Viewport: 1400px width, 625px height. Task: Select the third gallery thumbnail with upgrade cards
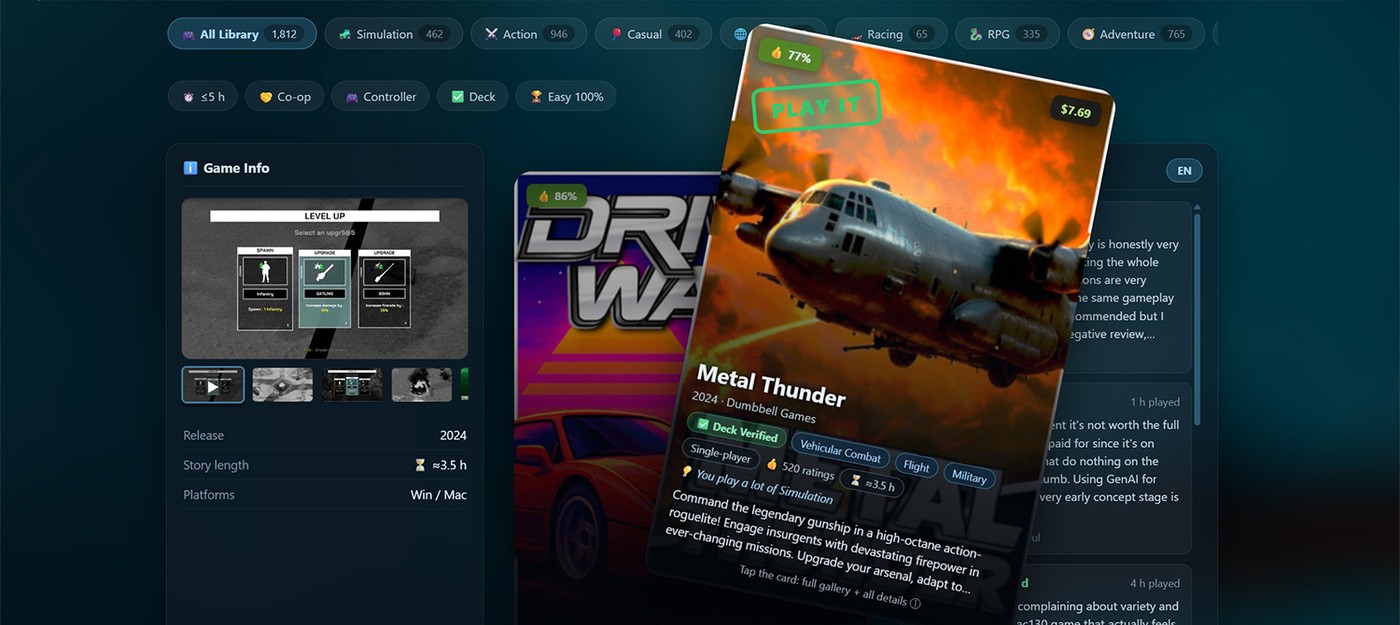pos(352,385)
